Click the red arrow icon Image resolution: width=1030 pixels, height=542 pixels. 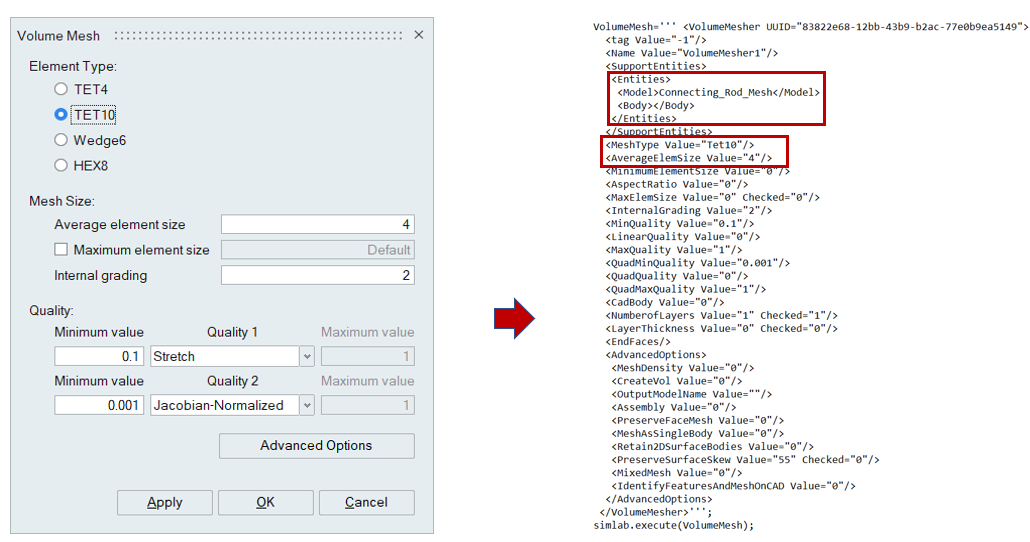(515, 318)
